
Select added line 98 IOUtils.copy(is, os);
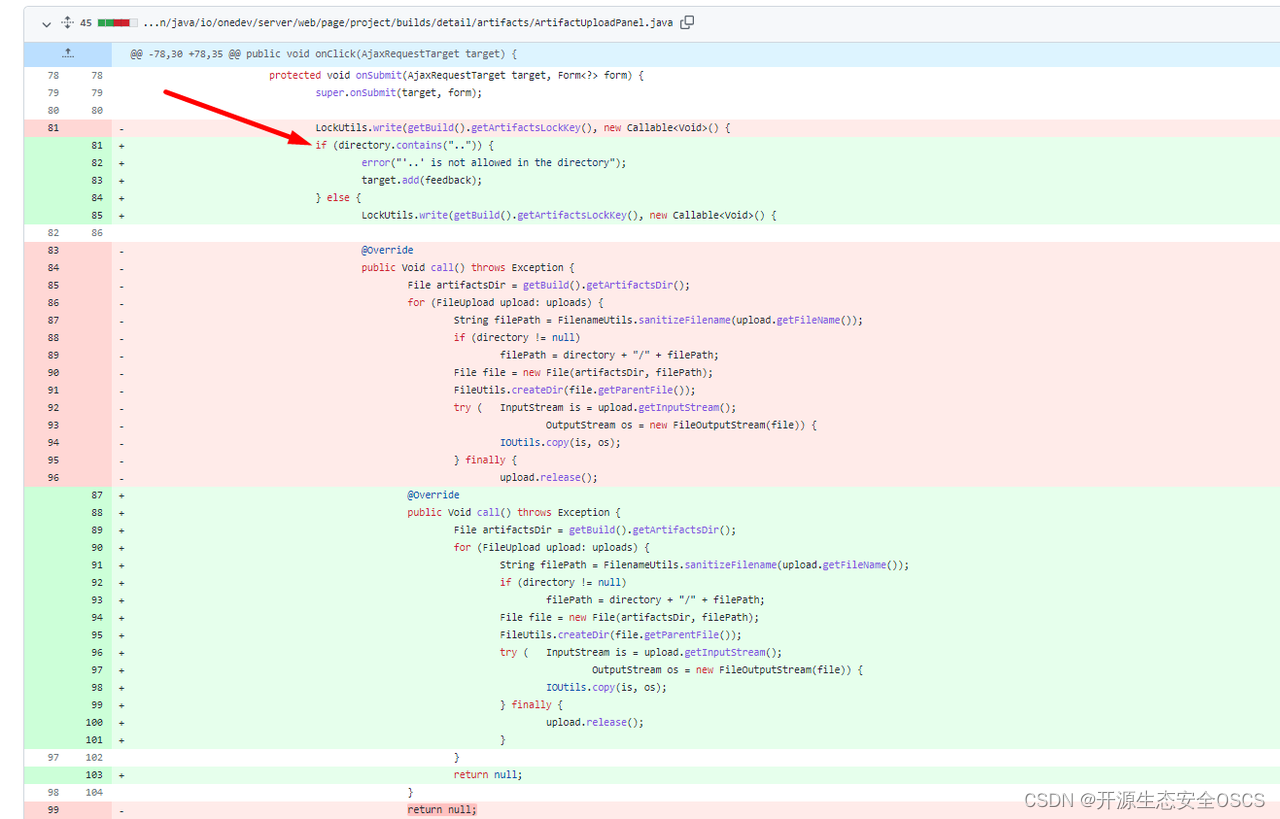pos(606,688)
